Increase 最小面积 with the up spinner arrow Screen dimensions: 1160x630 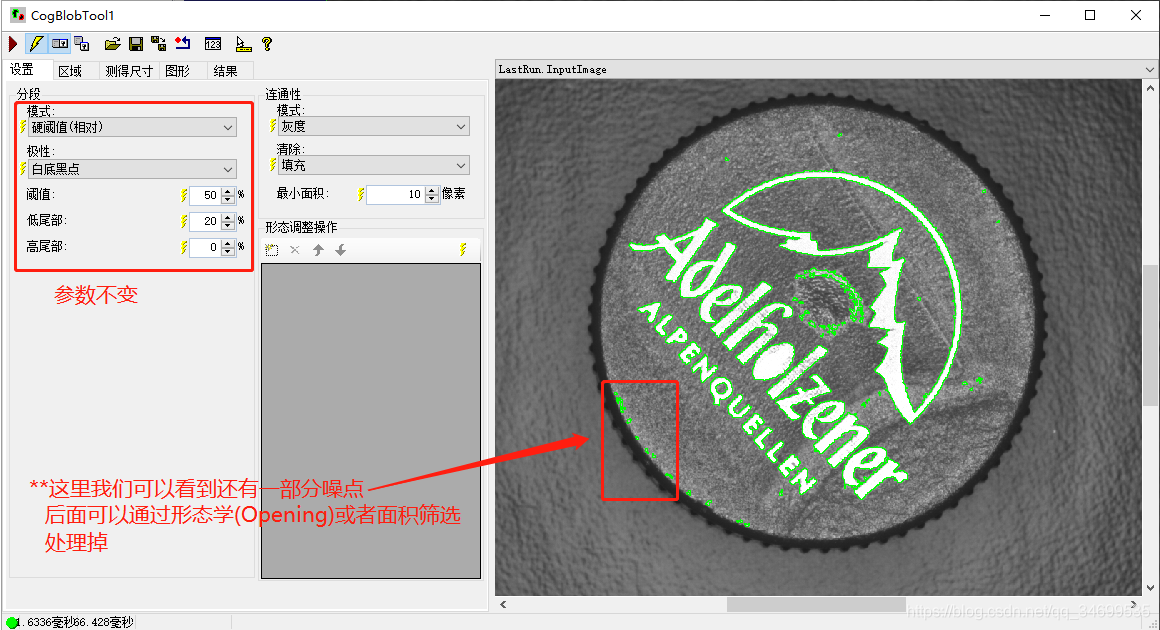pyautogui.click(x=432, y=191)
